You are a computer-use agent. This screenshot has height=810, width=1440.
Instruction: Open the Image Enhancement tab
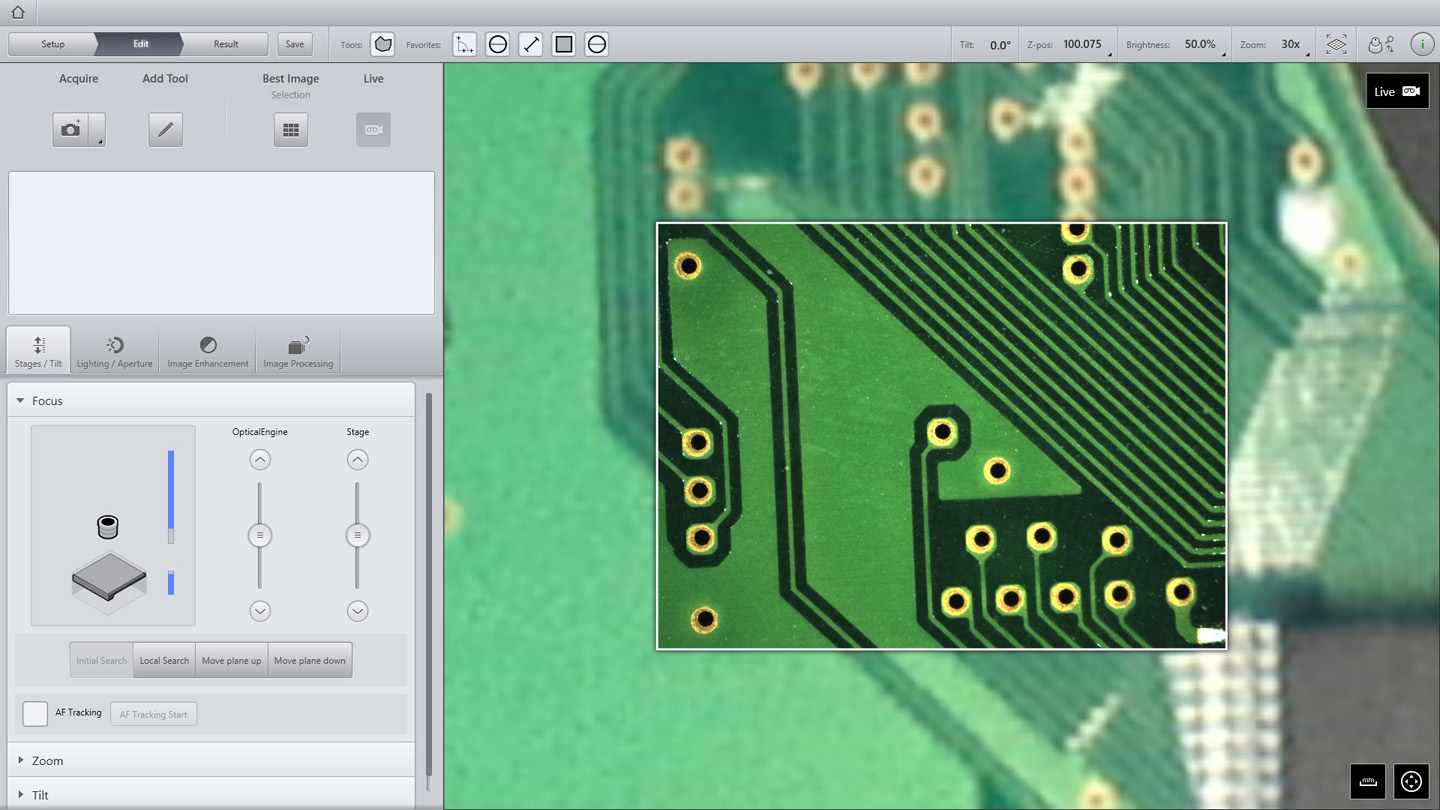point(207,351)
